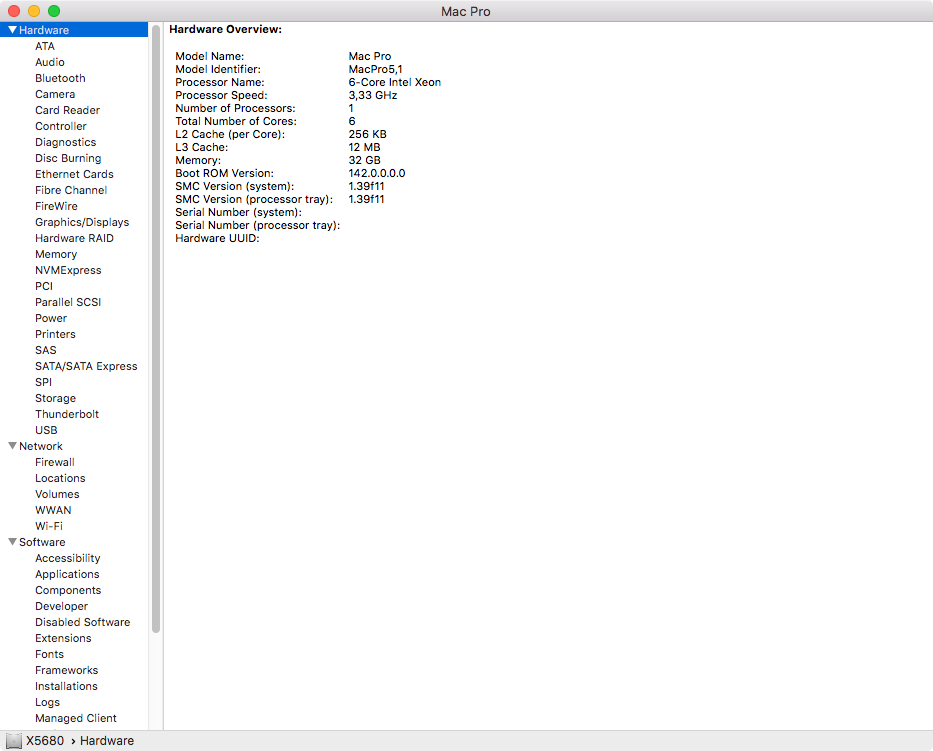Select Disc Burning entry
Image resolution: width=933 pixels, height=751 pixels.
(68, 158)
